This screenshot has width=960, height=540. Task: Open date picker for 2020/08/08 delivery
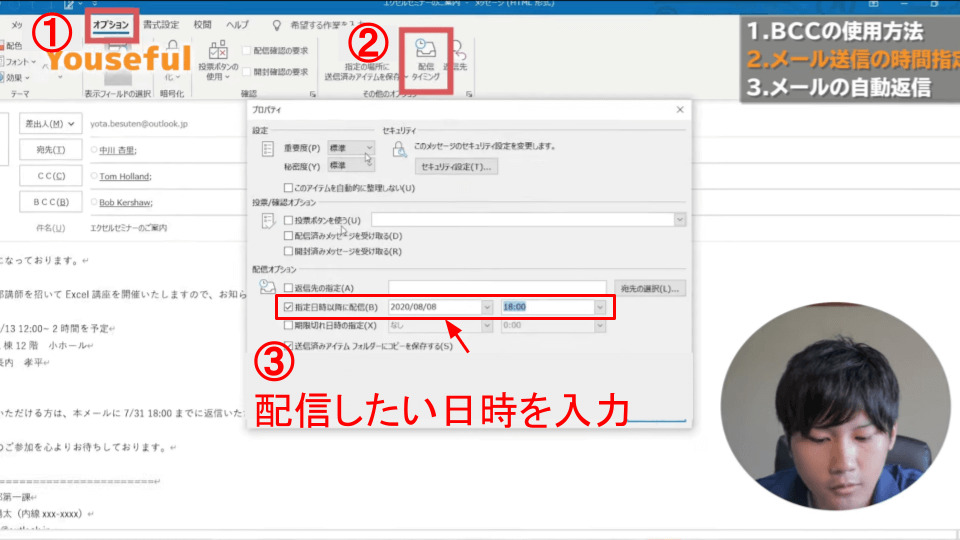coord(487,307)
